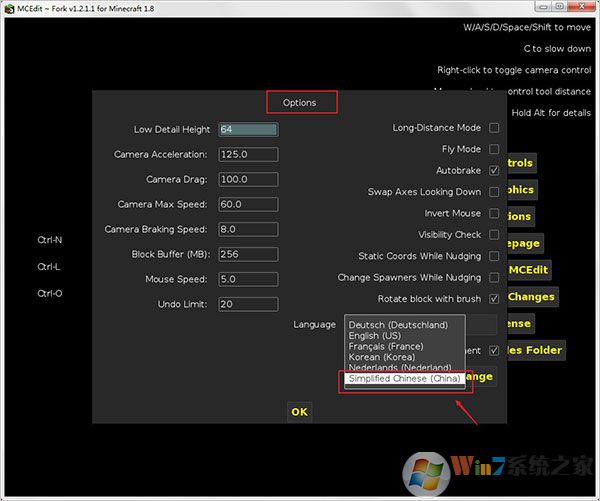Enable the Long-Distance Mode checkbox
This screenshot has height=501, width=600.
494,128
